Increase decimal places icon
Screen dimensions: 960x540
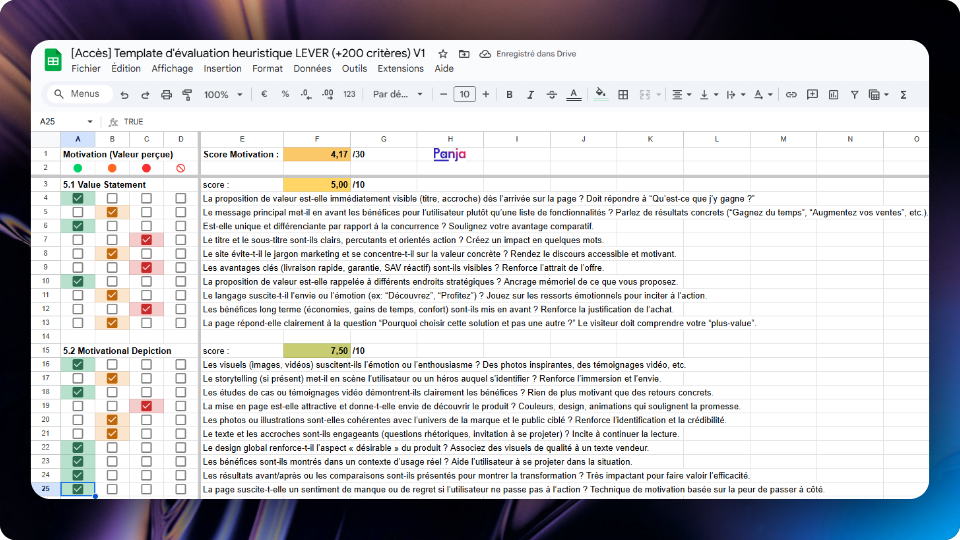[x=328, y=94]
